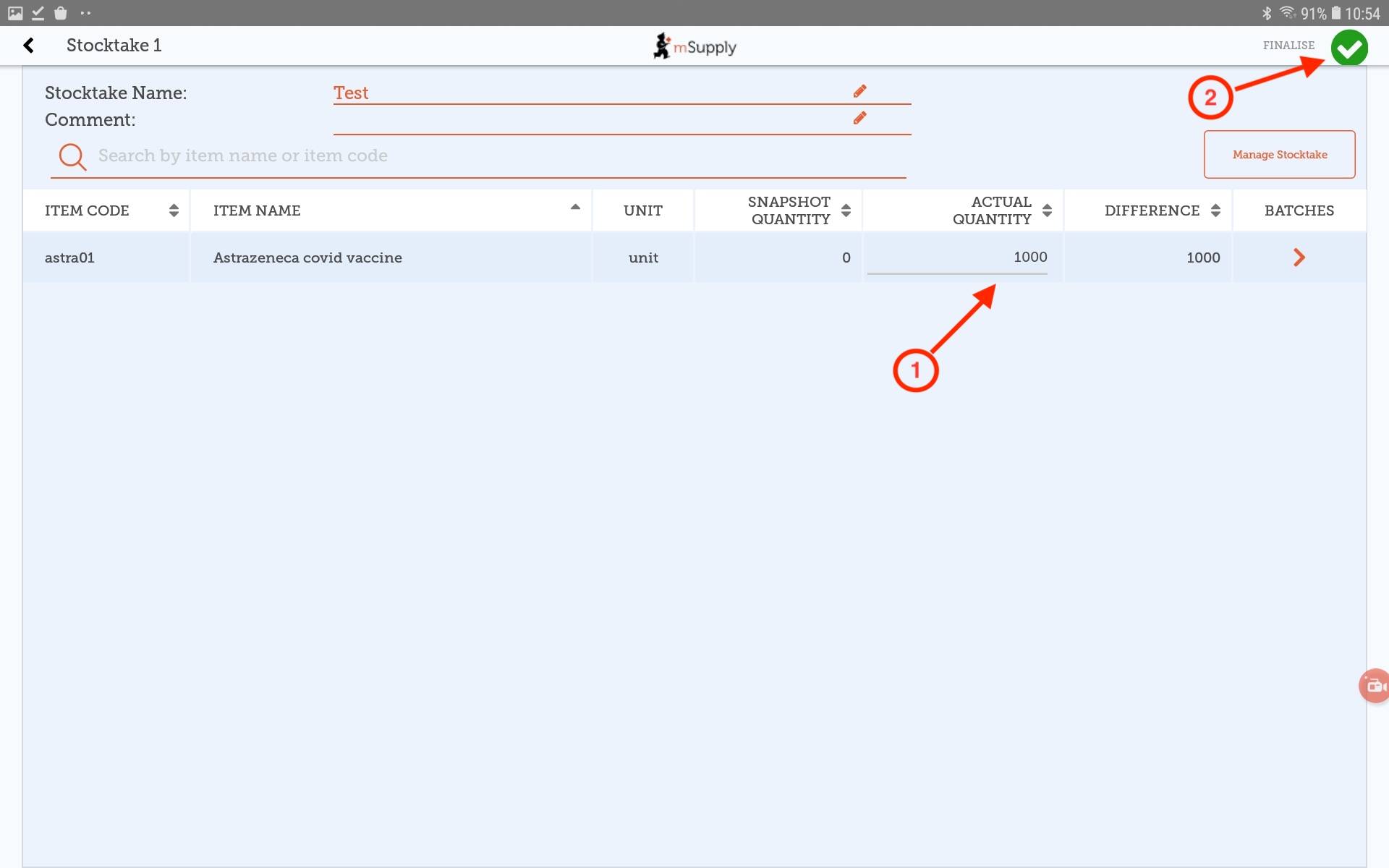Edit stocktake name via pencil icon
This screenshot has width=1389, height=868.
(859, 91)
